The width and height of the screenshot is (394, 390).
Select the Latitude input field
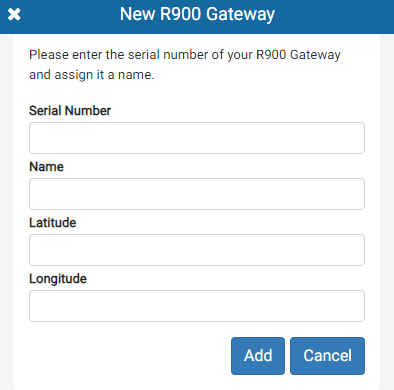197,250
